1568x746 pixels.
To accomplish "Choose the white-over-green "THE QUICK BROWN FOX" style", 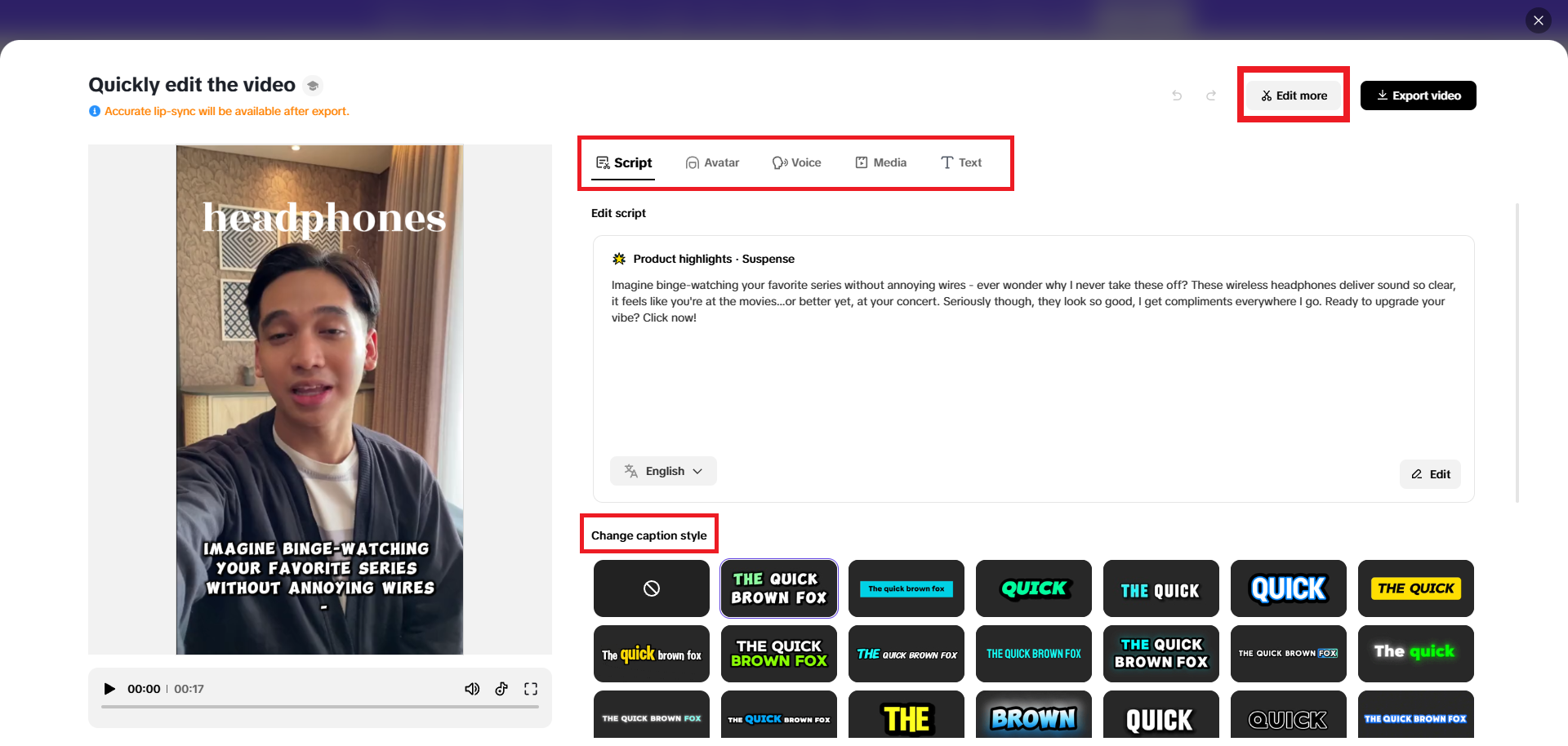I will tap(779, 654).
